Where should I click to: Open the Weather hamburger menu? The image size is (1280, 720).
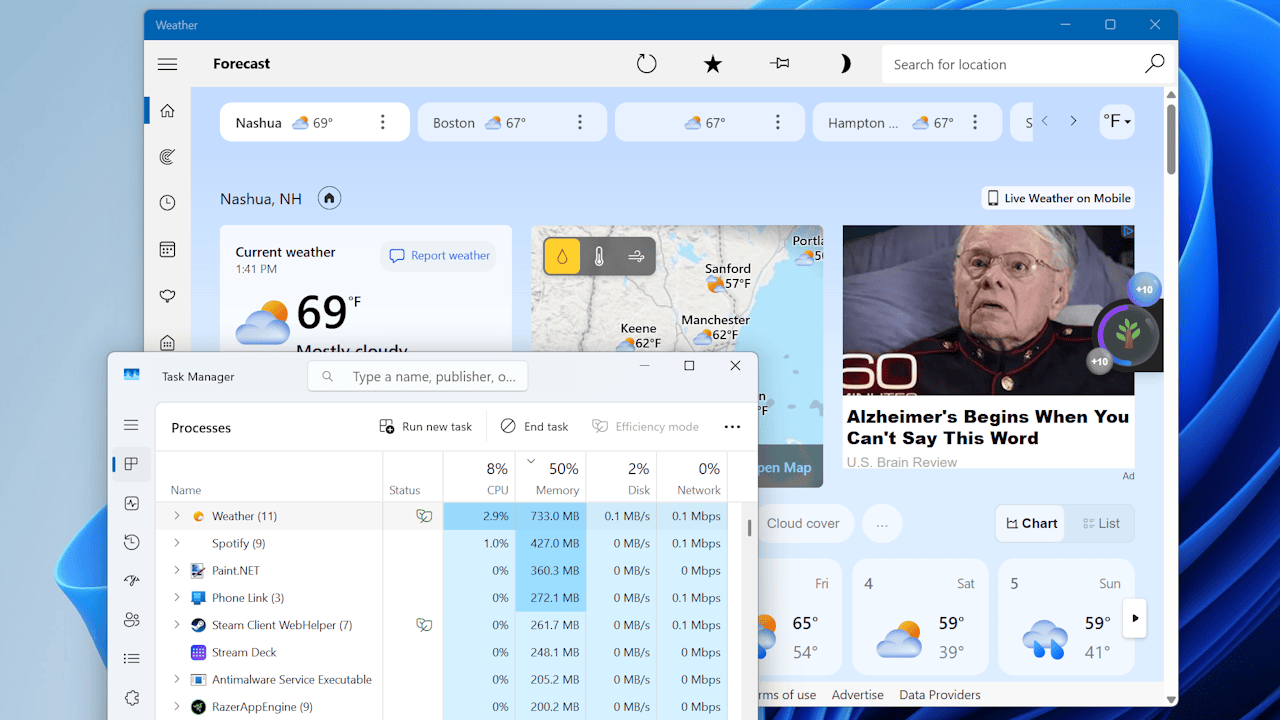click(x=167, y=64)
